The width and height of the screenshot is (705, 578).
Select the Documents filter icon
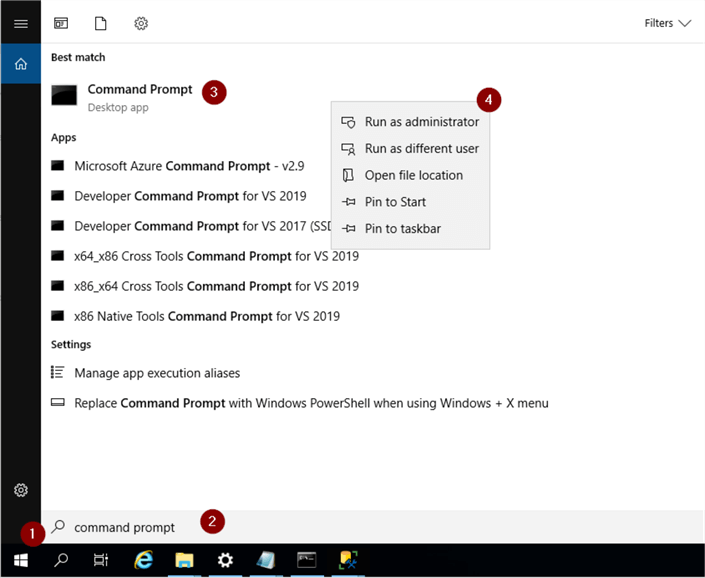click(101, 23)
